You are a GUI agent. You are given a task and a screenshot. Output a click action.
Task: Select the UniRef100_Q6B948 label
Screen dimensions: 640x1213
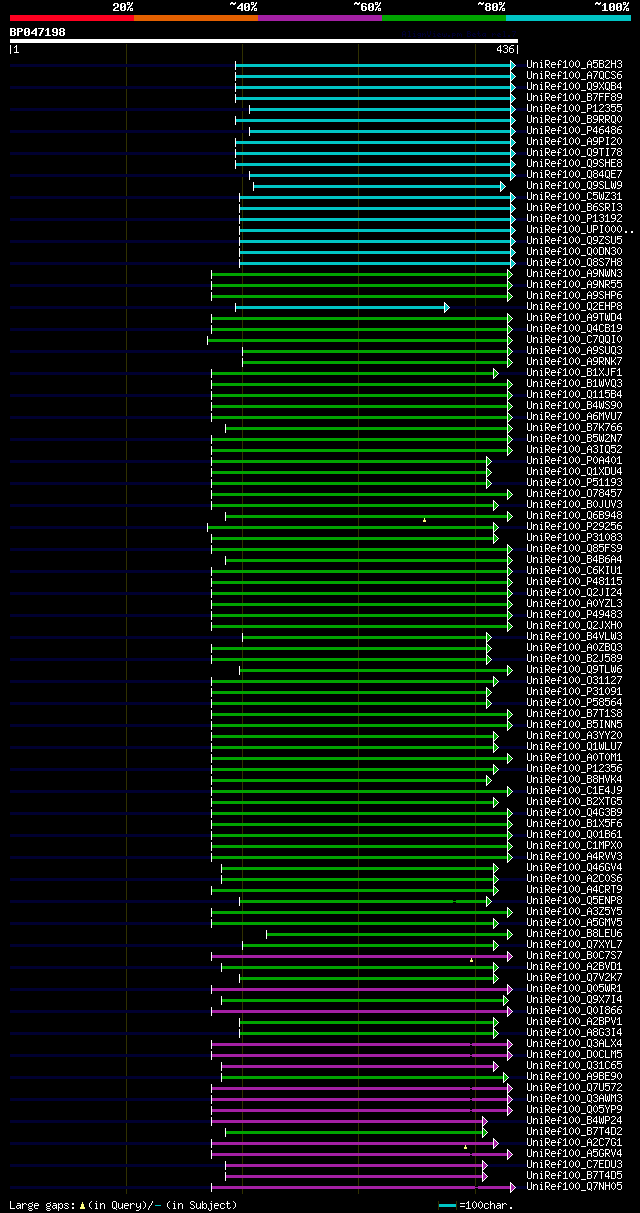(574, 515)
